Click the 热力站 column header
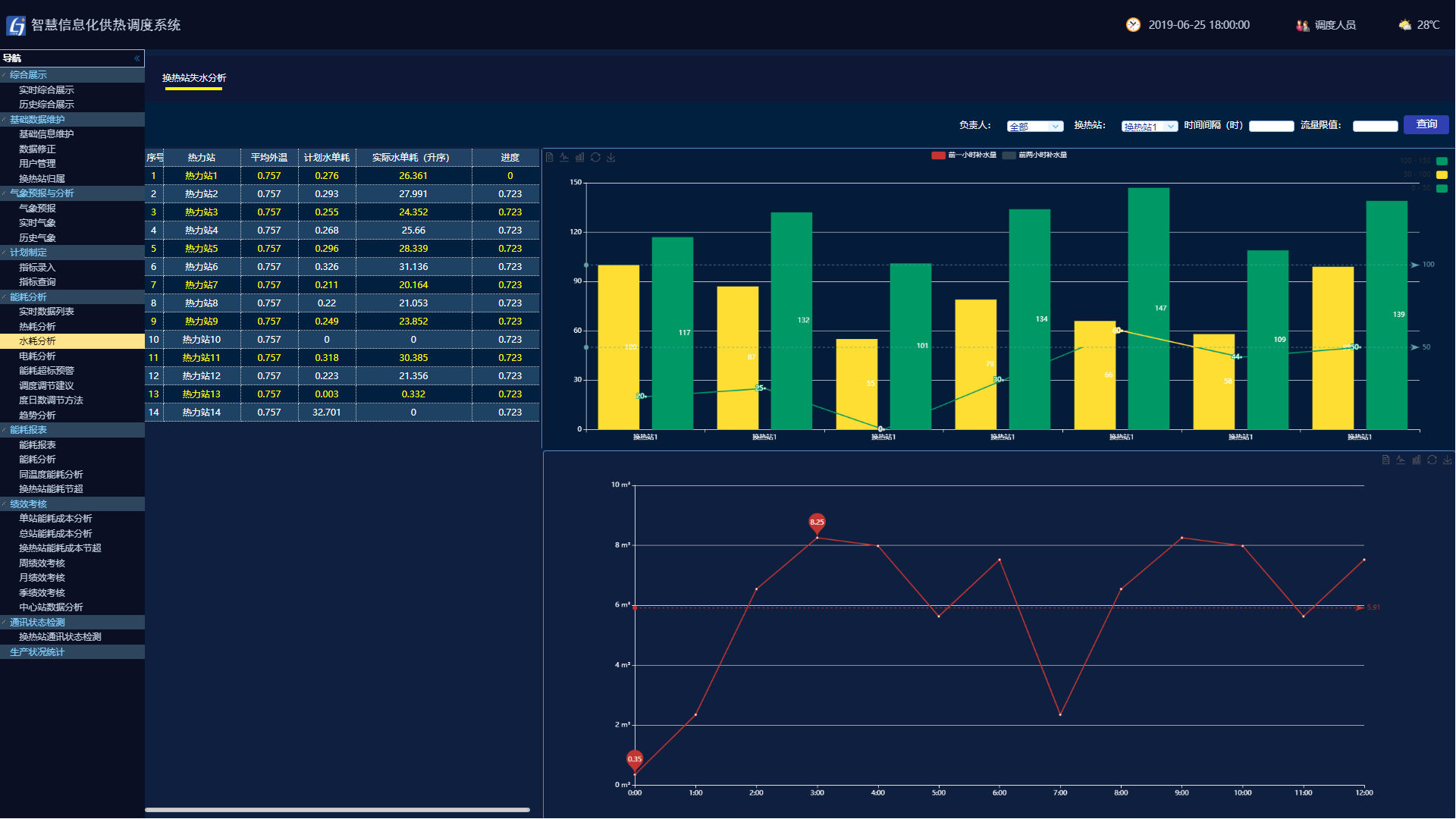The width and height of the screenshot is (1456, 819). tap(202, 158)
